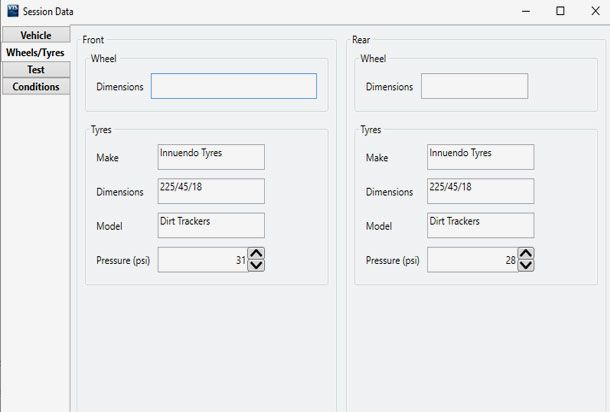Maximize the Session Data window
Screen dimensions: 610x412
(560, 11)
